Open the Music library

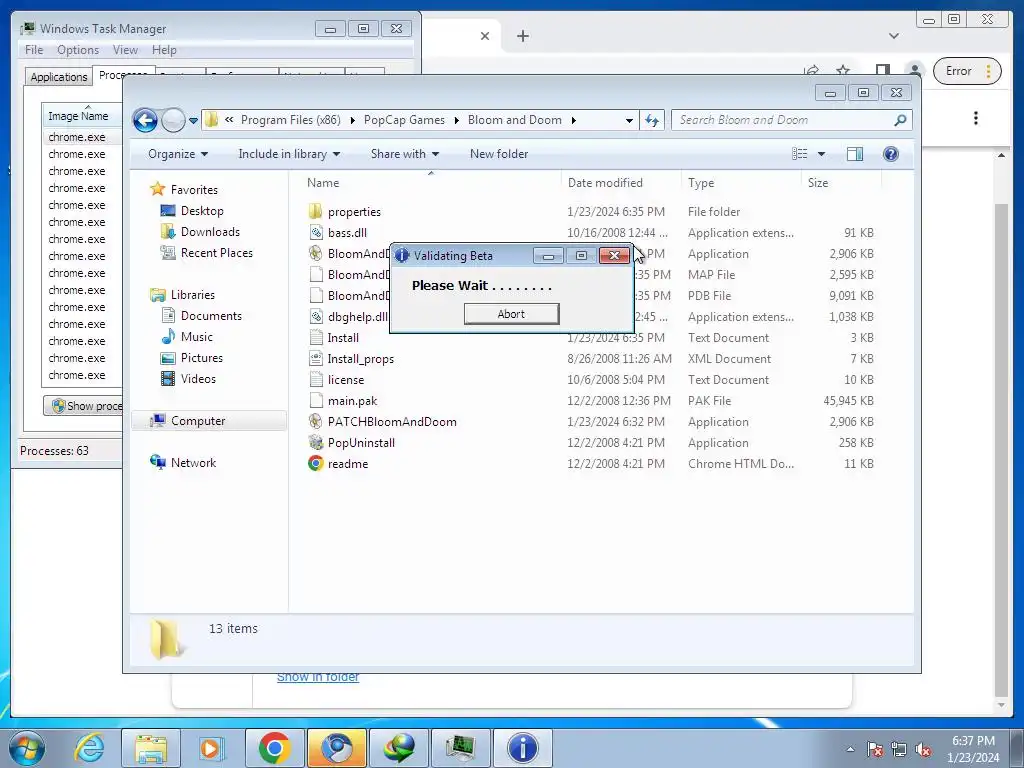coord(197,337)
